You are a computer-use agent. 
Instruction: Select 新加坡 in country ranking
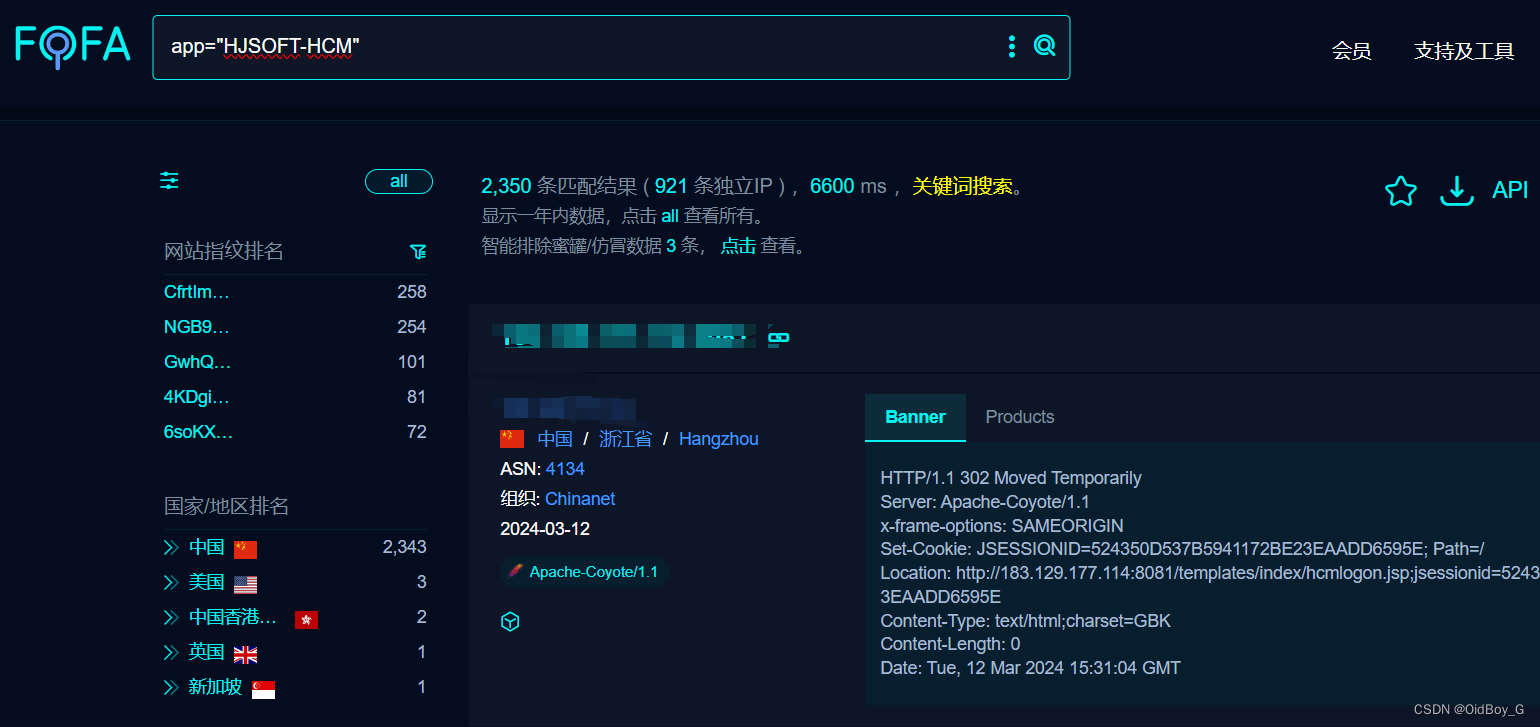click(x=216, y=687)
